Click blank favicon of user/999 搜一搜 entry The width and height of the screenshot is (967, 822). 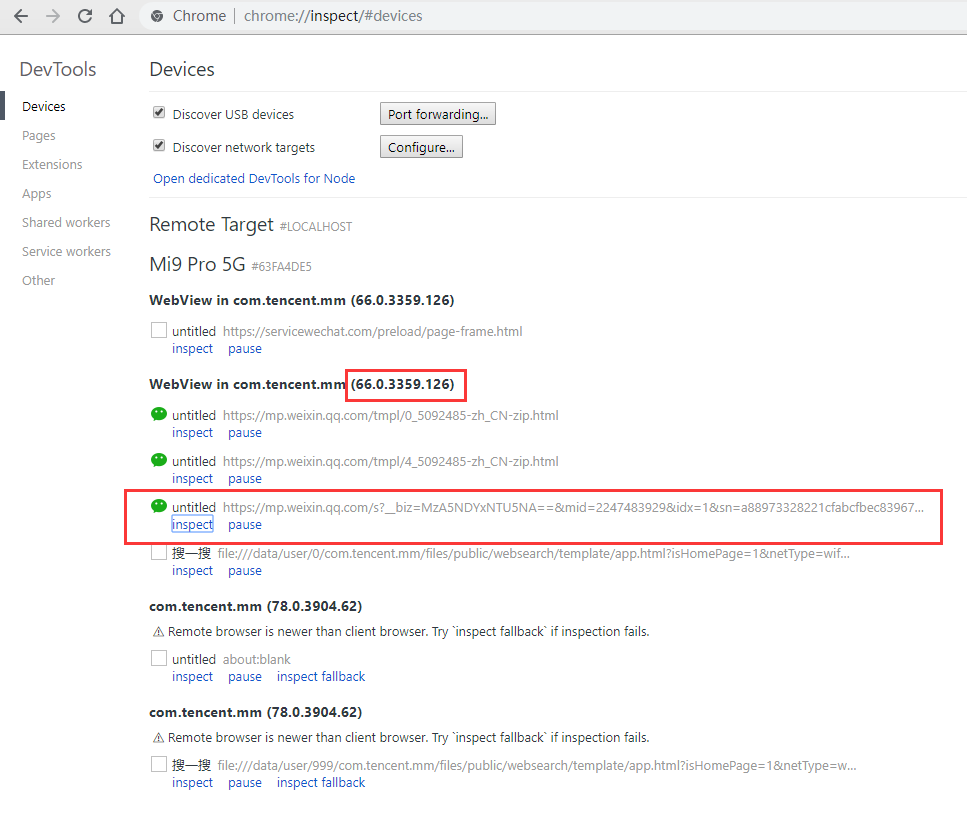coord(158,764)
